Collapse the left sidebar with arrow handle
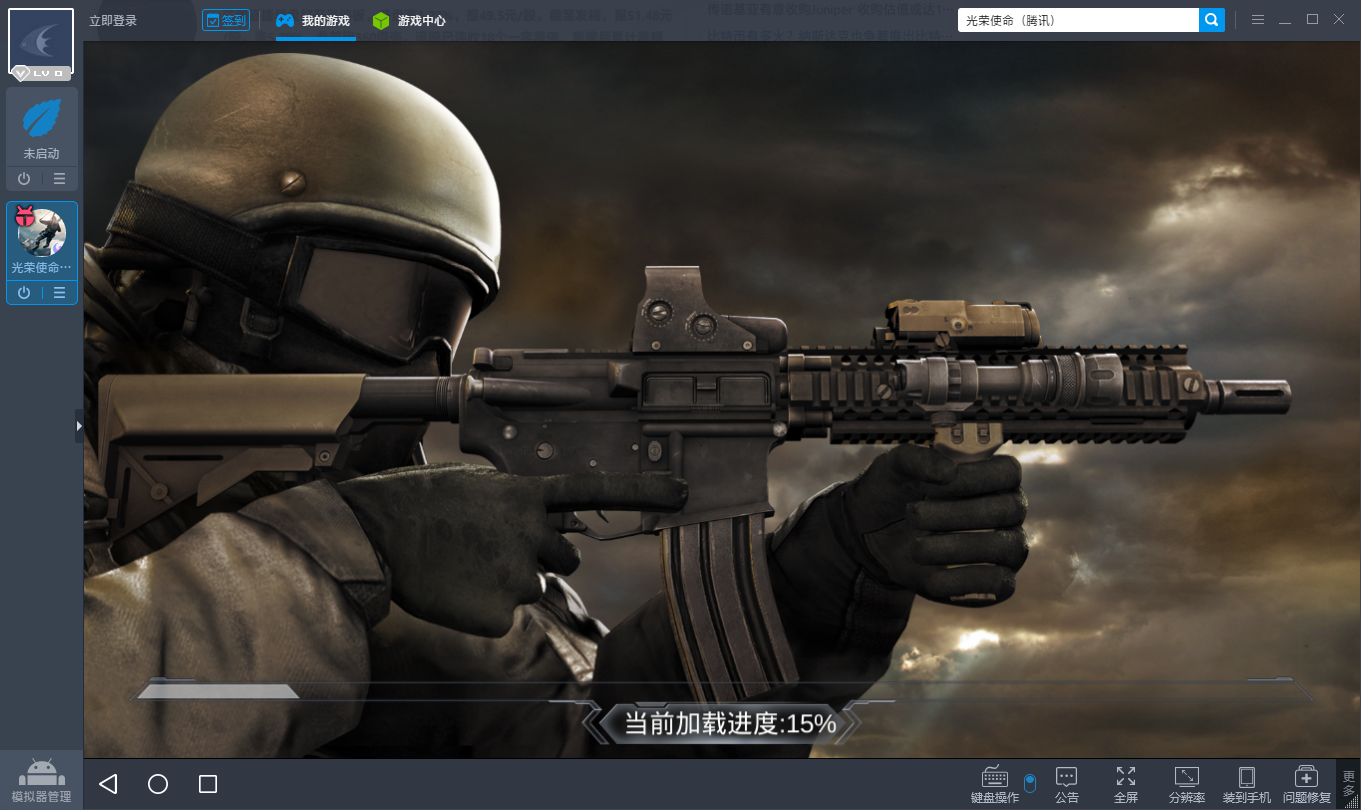The height and width of the screenshot is (810, 1361). point(79,425)
